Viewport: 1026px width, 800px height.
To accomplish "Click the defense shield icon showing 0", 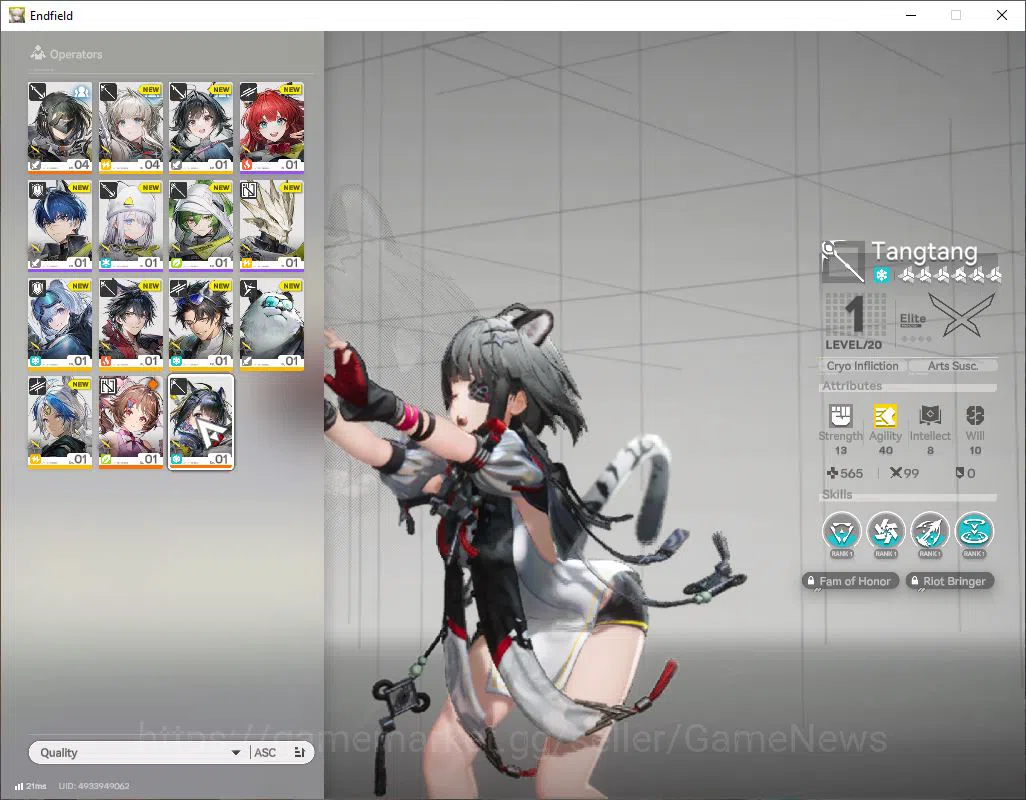I will (960, 473).
